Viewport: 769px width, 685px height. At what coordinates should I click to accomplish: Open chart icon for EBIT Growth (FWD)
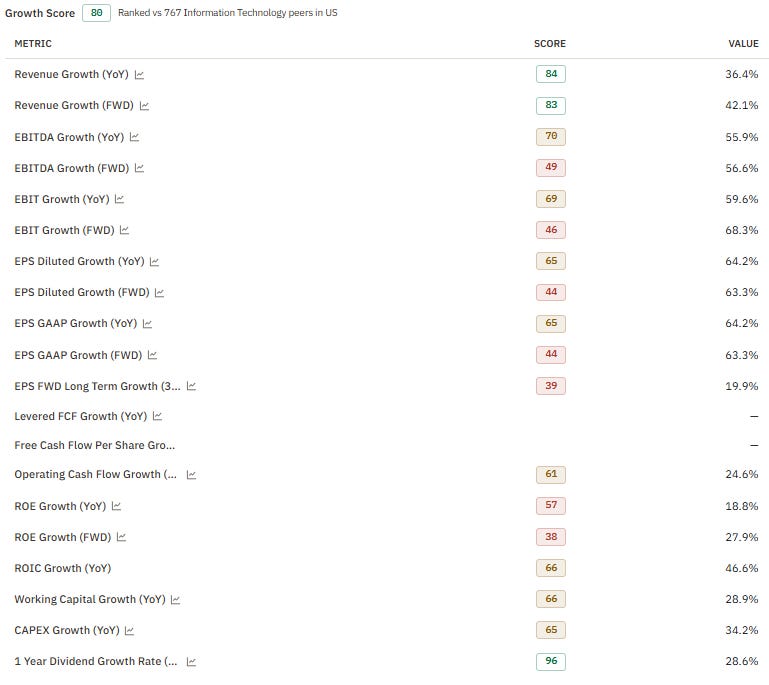pyautogui.click(x=124, y=230)
